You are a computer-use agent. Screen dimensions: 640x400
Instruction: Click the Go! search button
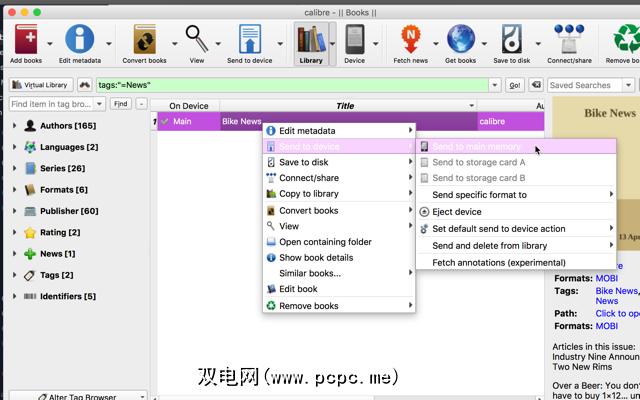pos(515,85)
